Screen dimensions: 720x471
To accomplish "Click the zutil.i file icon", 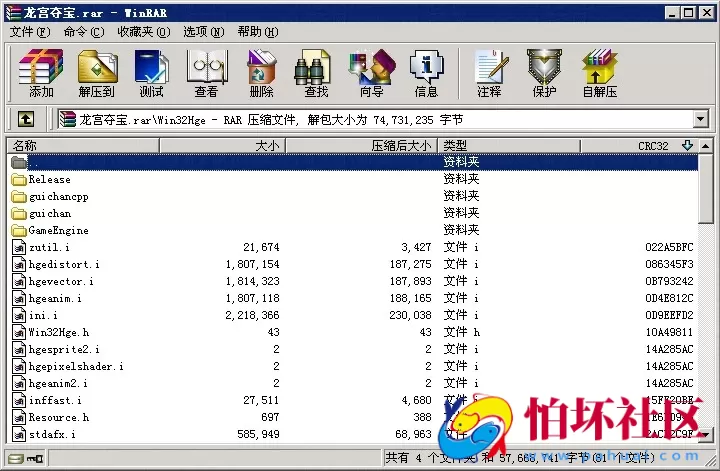I will point(19,247).
